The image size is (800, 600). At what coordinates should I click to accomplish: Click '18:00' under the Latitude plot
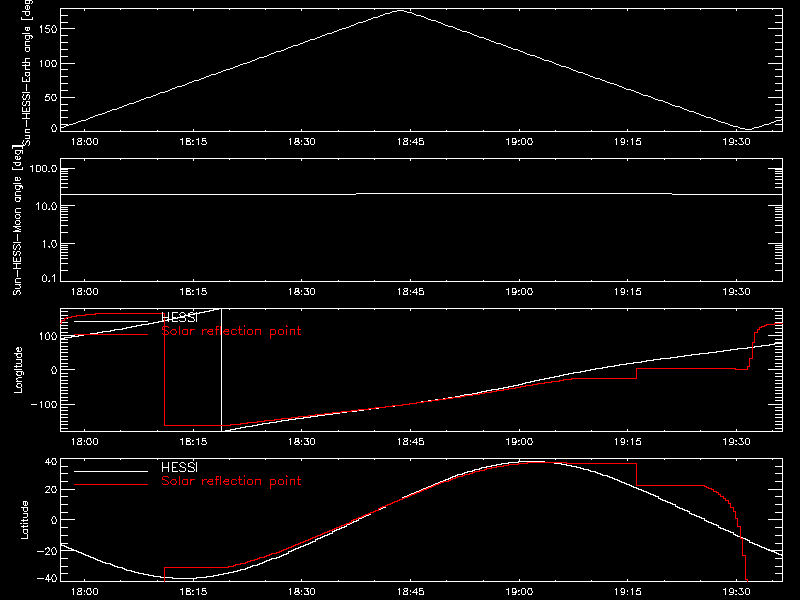click(85, 592)
